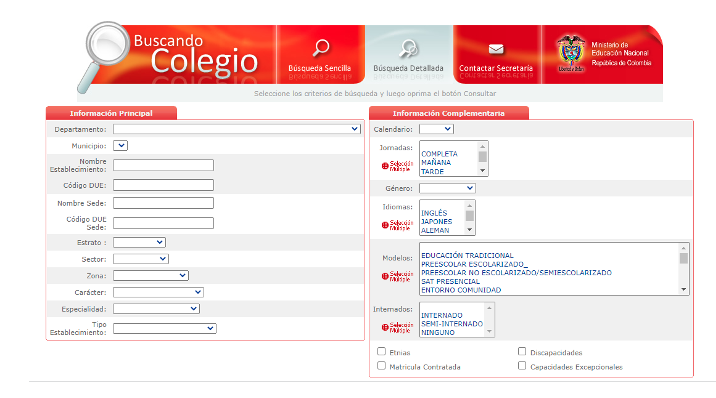Expand the Municipio dropdown
The image size is (716, 398).
click(x=121, y=146)
